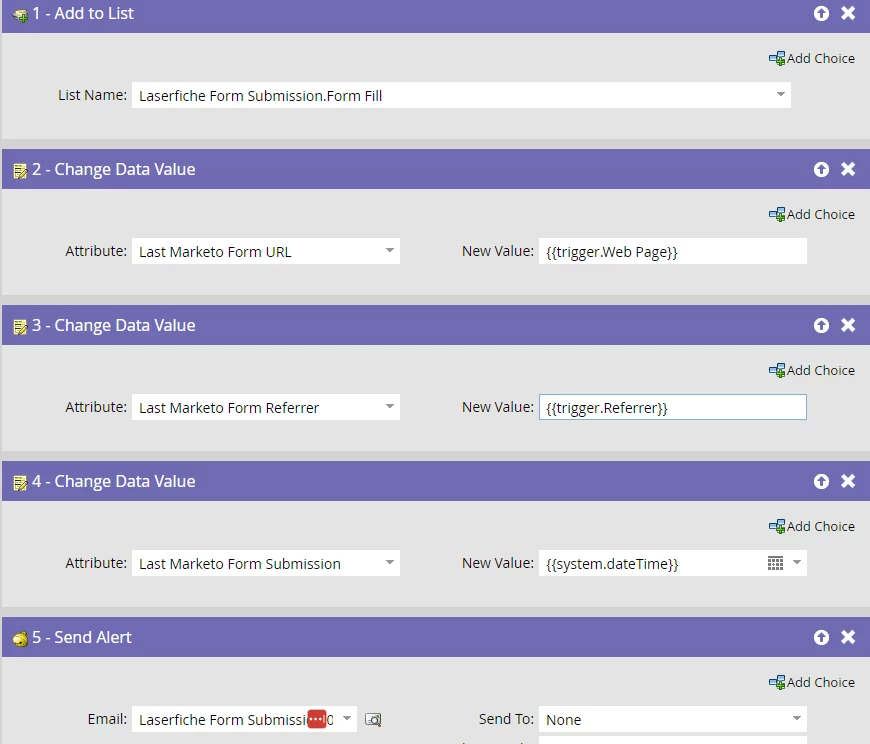Remove step 4 Change Data Value
The image size is (870, 744).
point(848,481)
